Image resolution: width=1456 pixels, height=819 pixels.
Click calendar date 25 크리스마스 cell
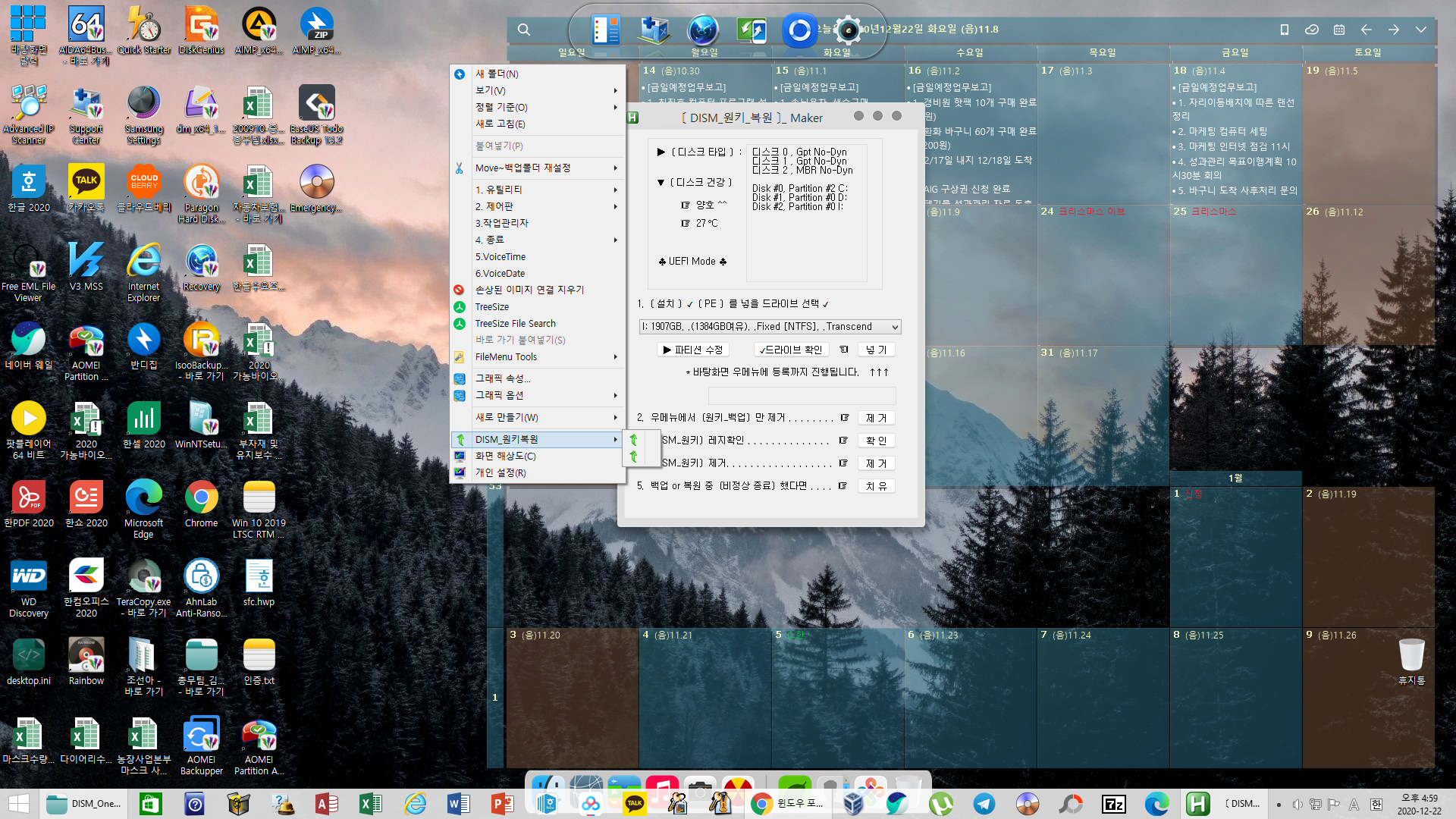coord(1235,275)
